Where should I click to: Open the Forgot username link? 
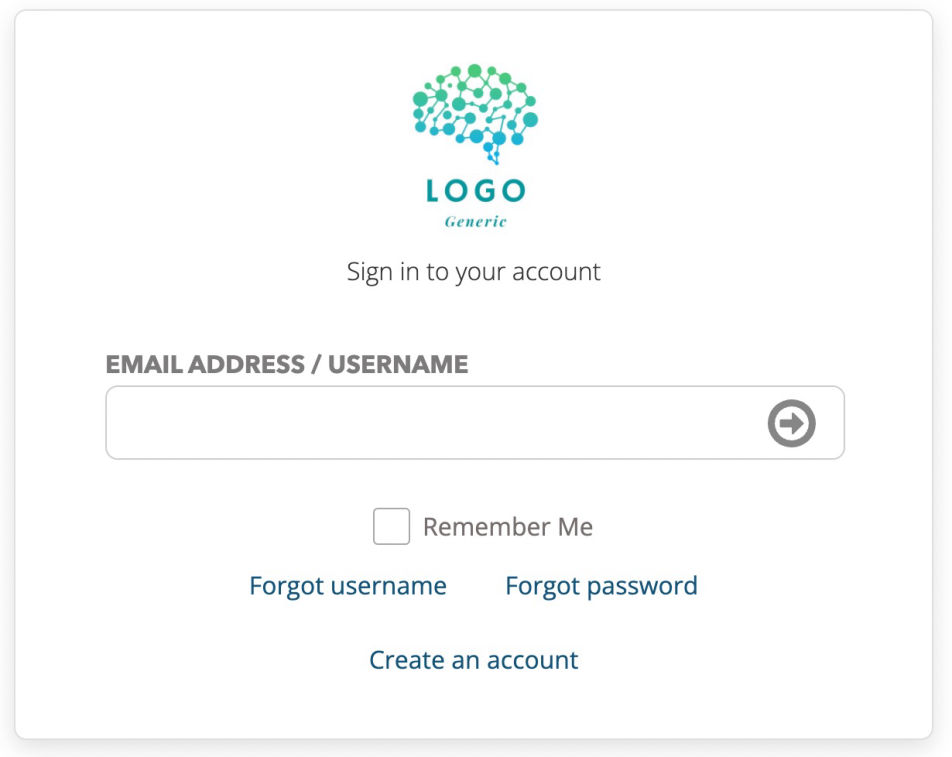pos(347,586)
